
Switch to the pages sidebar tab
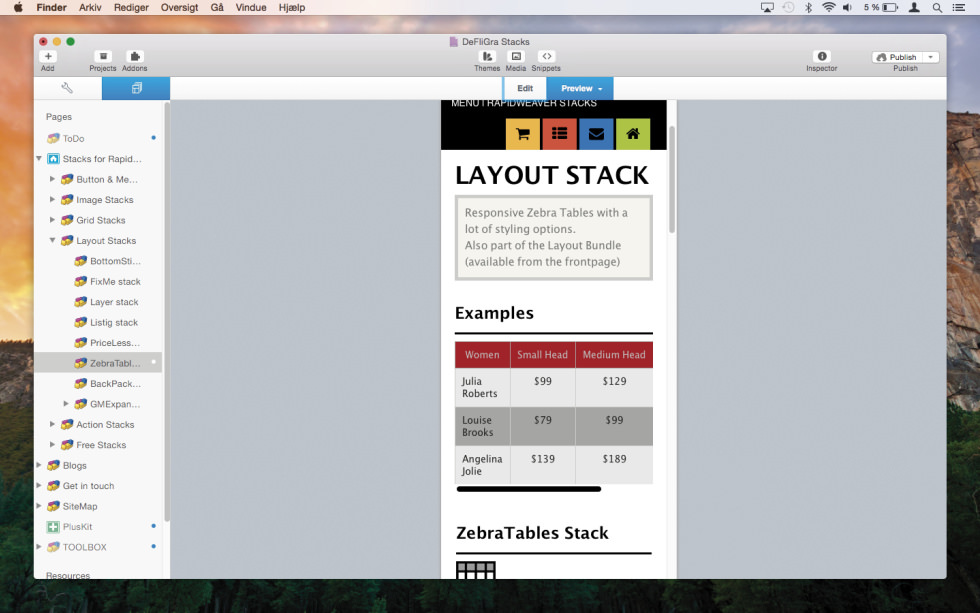[x=136, y=88]
